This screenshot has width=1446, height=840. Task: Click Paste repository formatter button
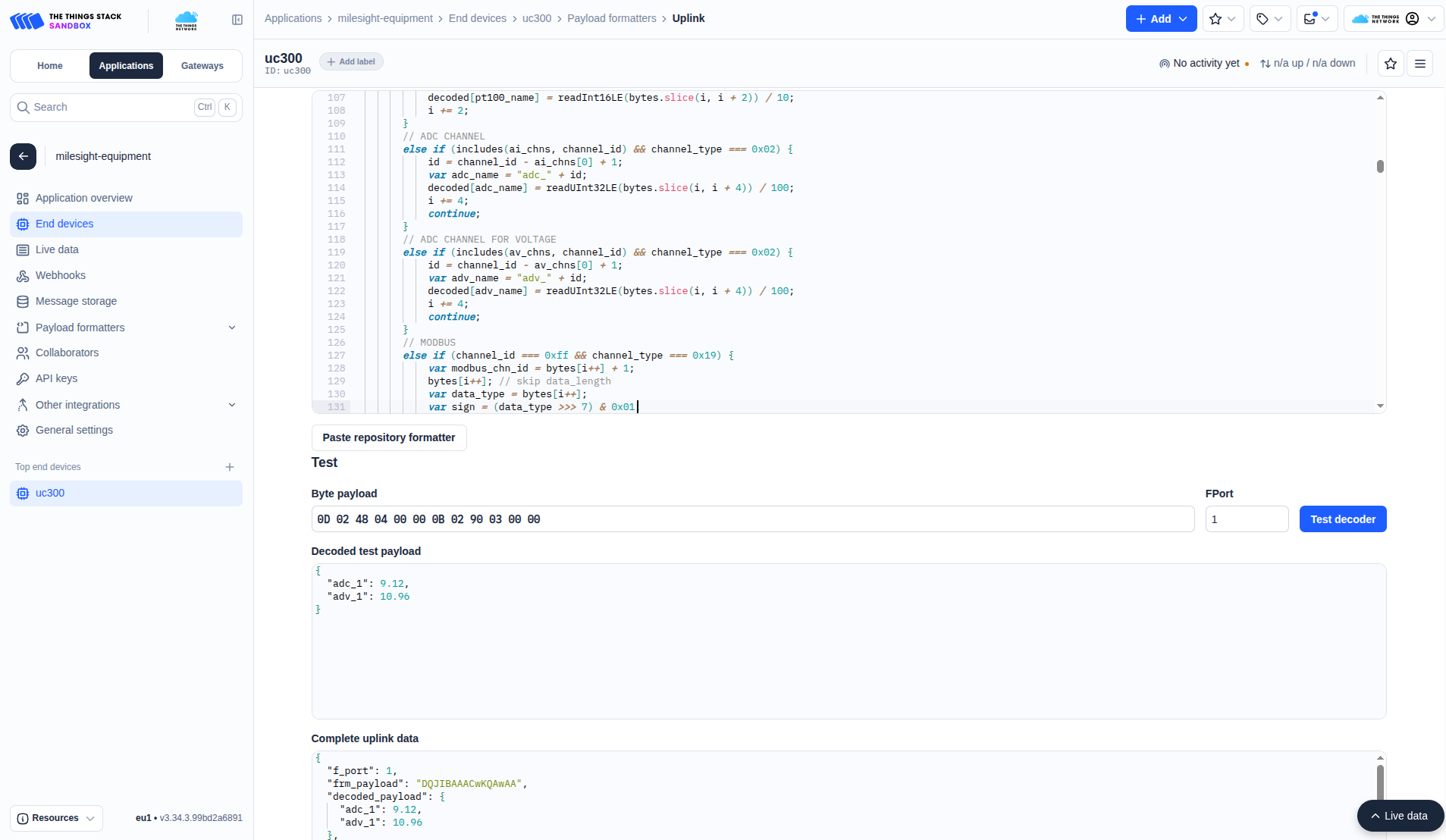tap(389, 437)
